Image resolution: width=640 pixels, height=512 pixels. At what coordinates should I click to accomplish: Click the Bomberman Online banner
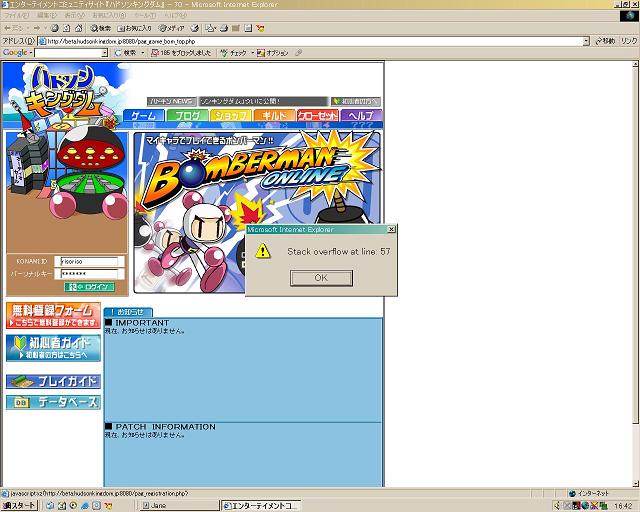point(257,212)
